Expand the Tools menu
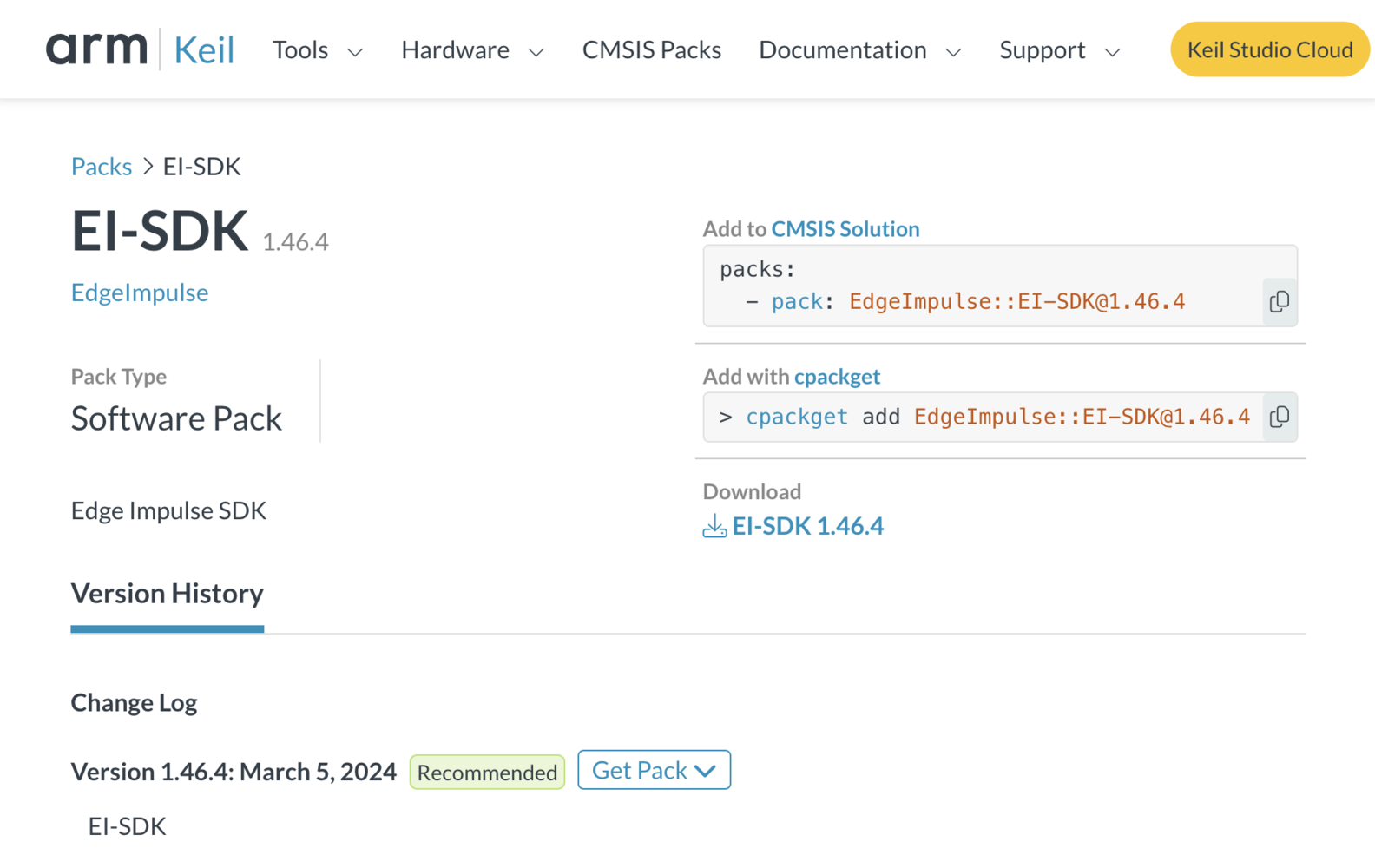 pyautogui.click(x=317, y=50)
